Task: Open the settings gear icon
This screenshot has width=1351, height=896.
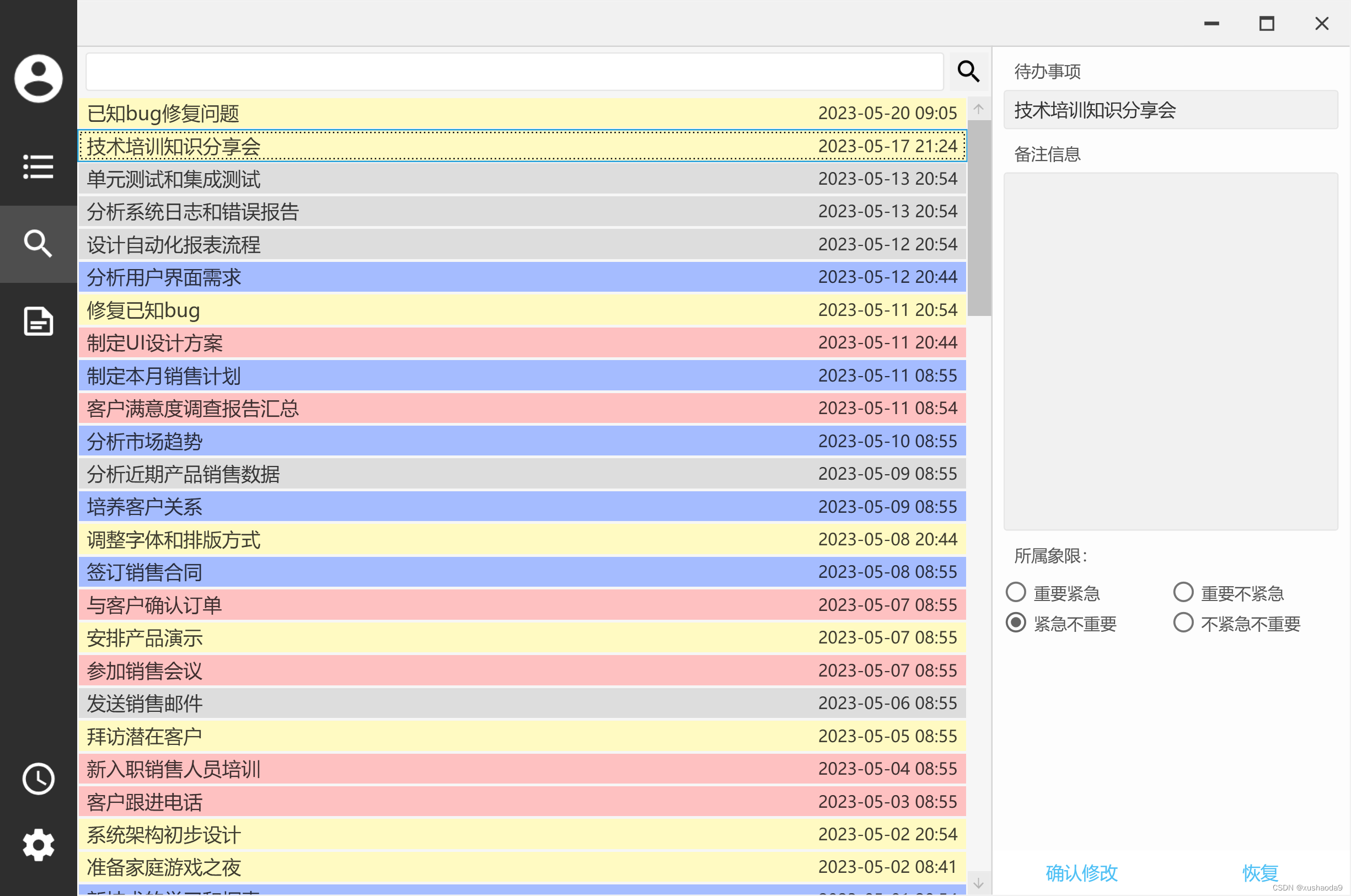Action: coord(38,845)
